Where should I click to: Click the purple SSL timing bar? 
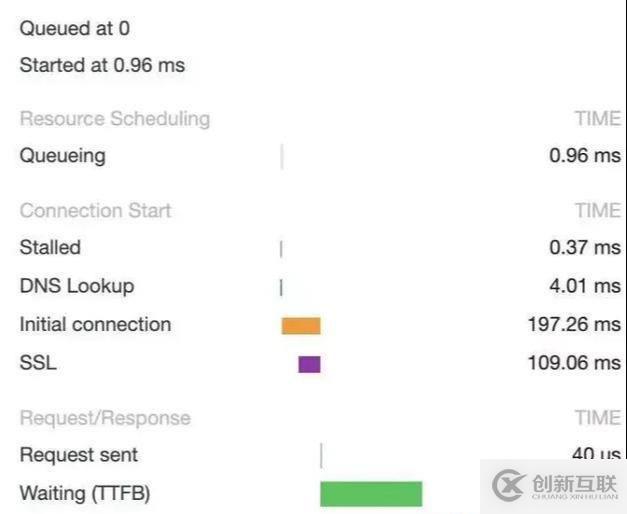(309, 364)
